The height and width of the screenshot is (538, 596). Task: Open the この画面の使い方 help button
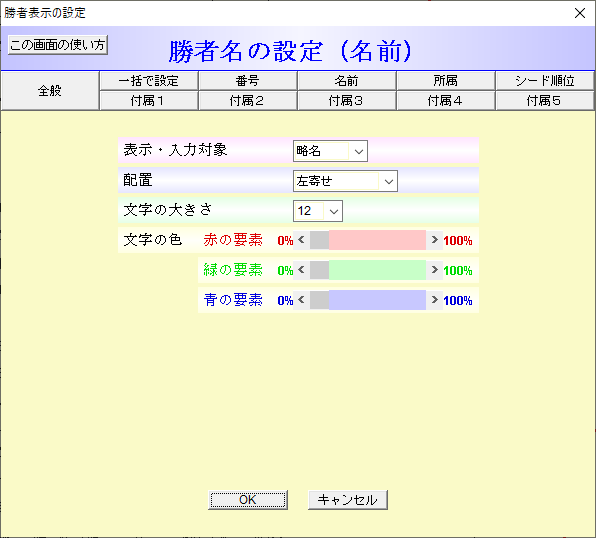(58, 45)
